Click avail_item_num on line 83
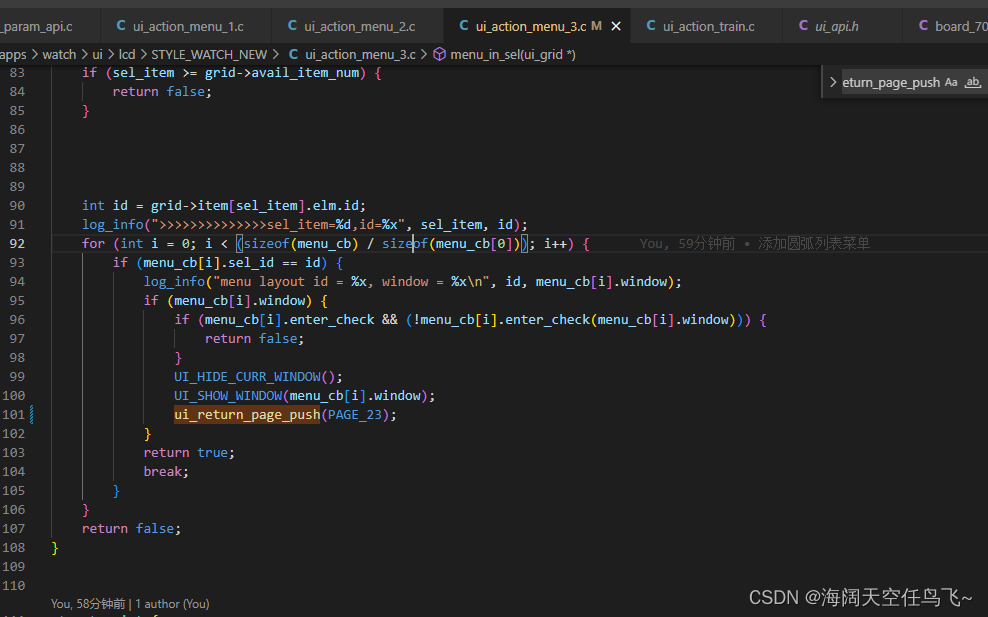The image size is (988, 617). [305, 72]
